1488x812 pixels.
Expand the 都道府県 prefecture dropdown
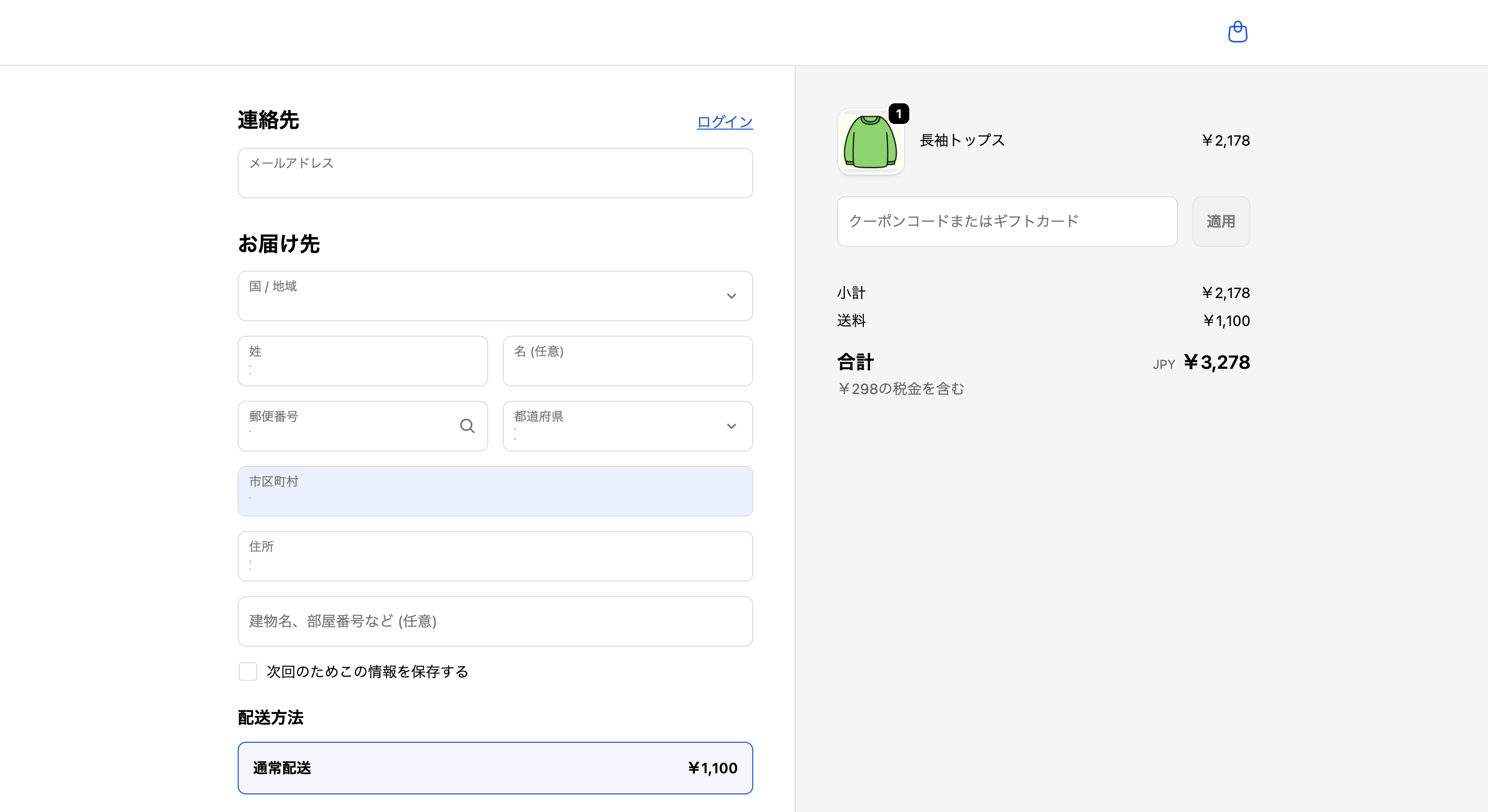[x=627, y=426]
